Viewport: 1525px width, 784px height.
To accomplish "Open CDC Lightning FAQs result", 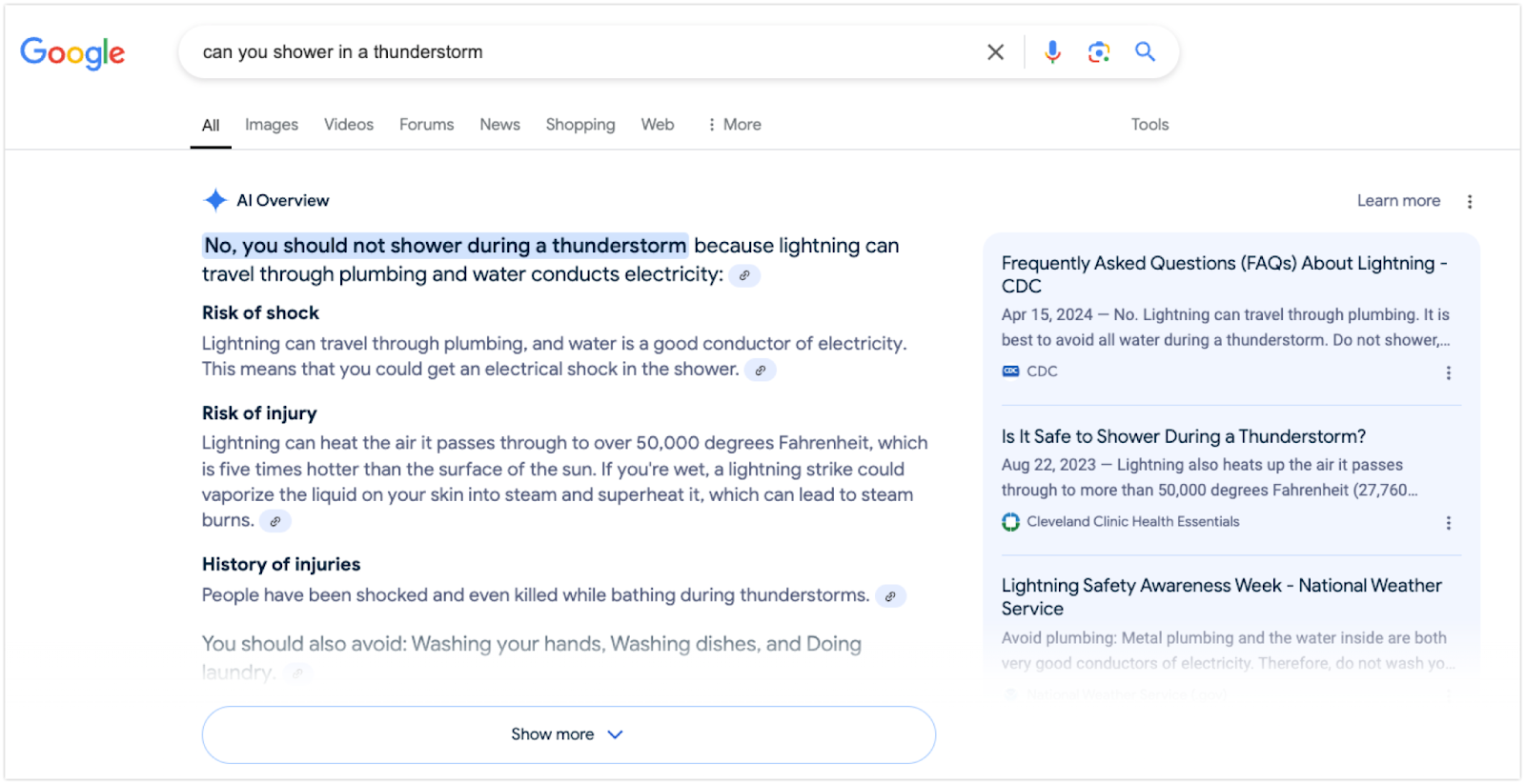I will coord(1225,274).
